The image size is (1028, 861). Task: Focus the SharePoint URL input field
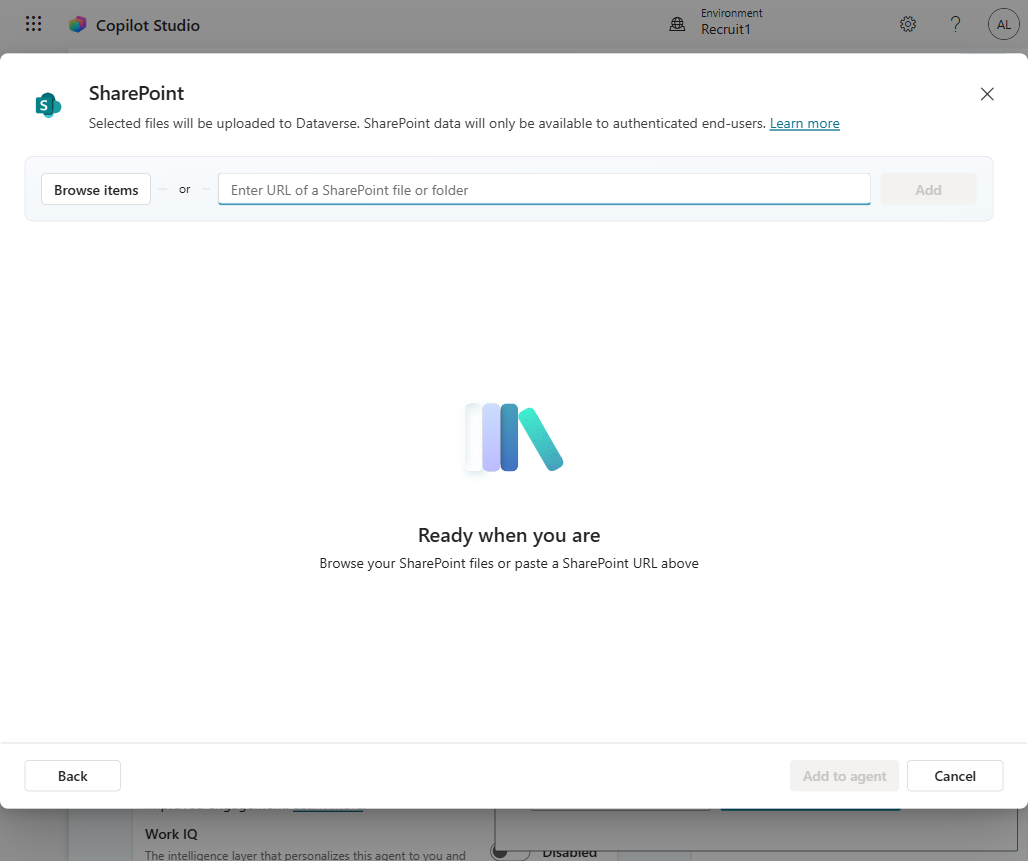point(544,190)
